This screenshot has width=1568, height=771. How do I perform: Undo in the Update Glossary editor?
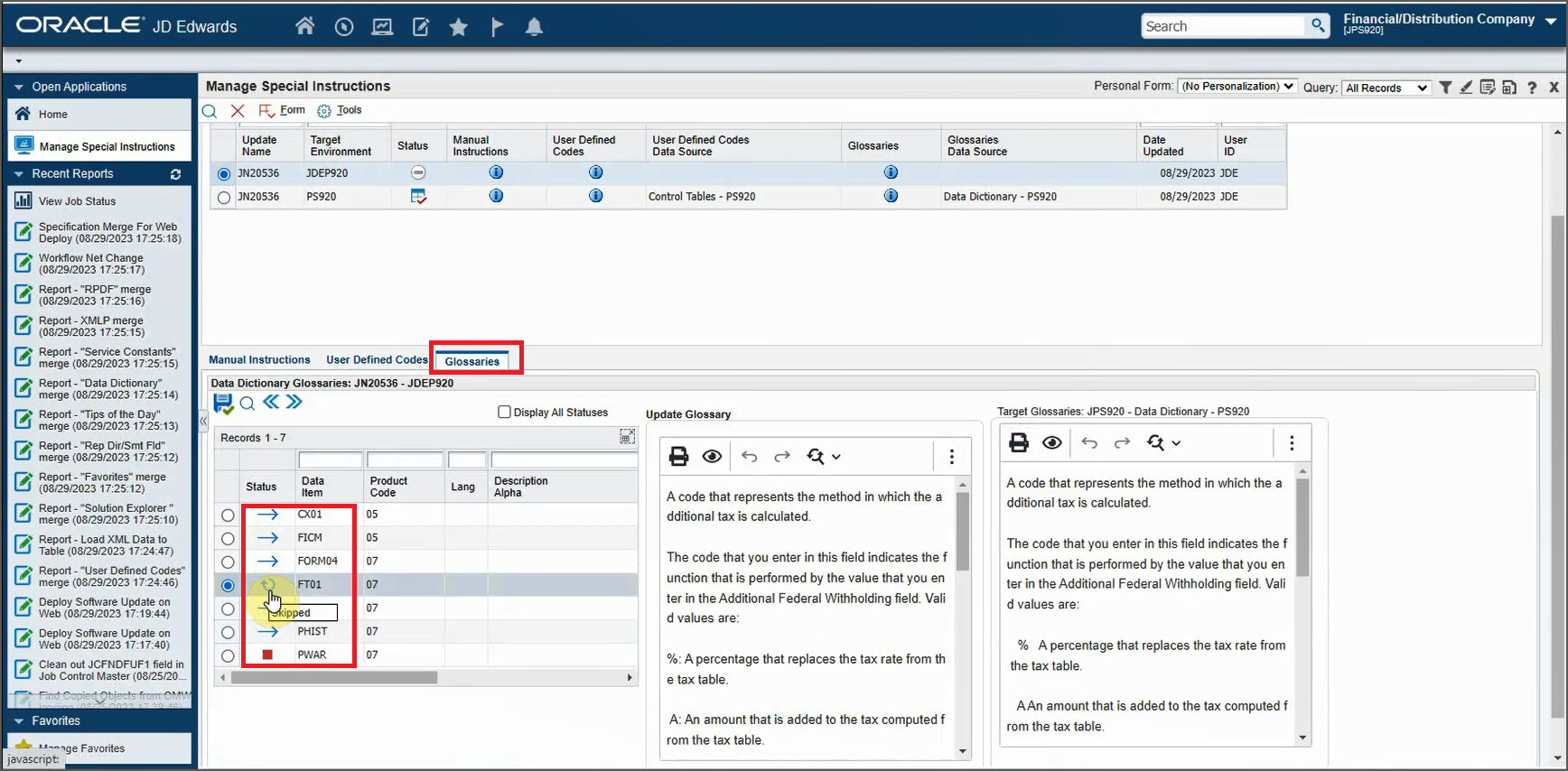[x=750, y=456]
